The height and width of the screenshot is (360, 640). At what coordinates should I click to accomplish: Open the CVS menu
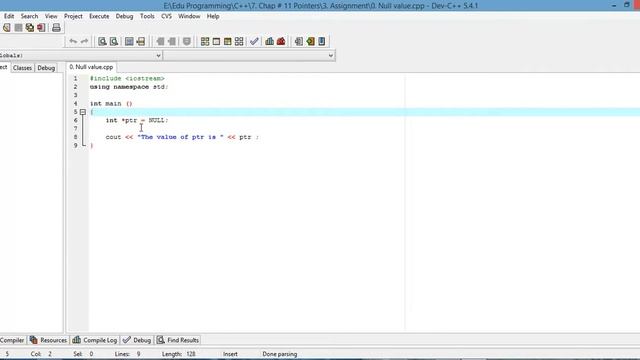click(x=167, y=16)
